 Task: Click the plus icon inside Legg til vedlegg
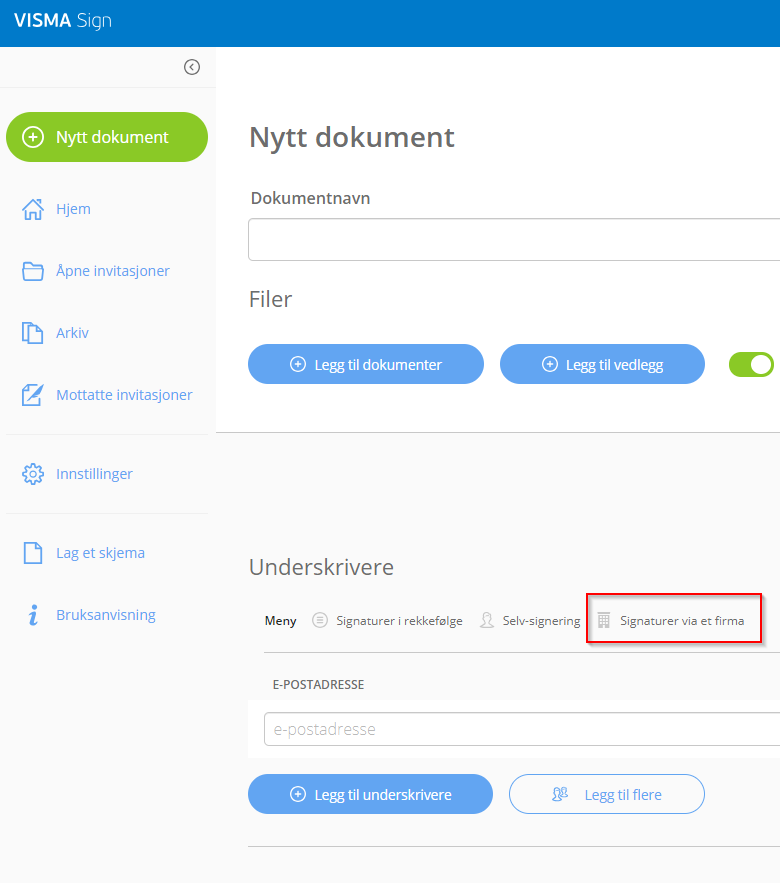point(551,364)
